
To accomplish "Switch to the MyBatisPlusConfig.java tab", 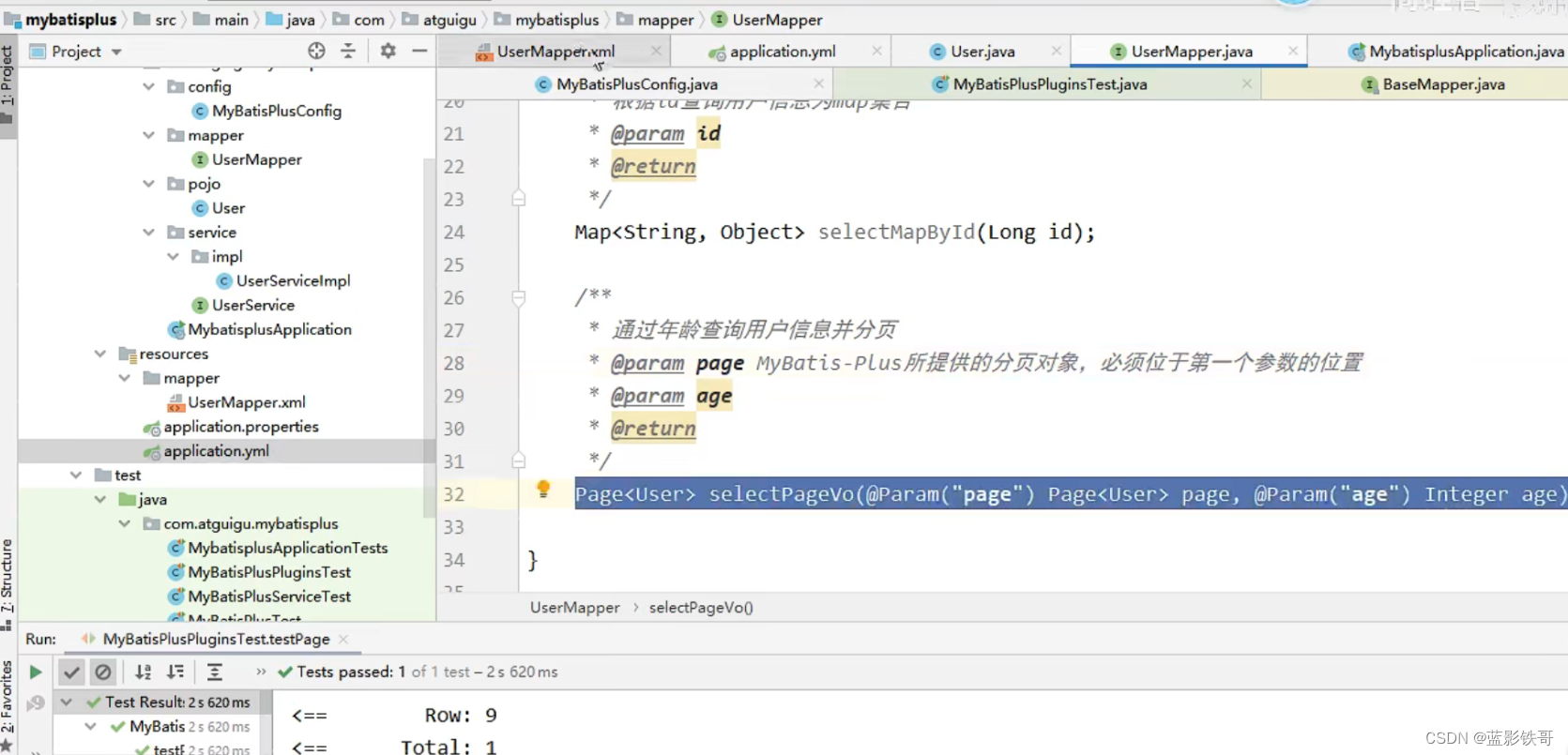I will pyautogui.click(x=636, y=84).
